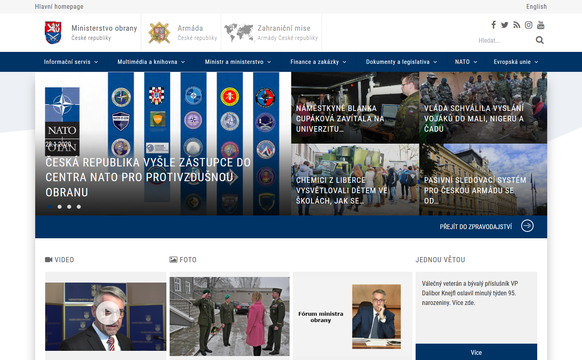This screenshot has height=360, width=582.
Task: Open the Facebook social icon
Action: tap(493, 25)
